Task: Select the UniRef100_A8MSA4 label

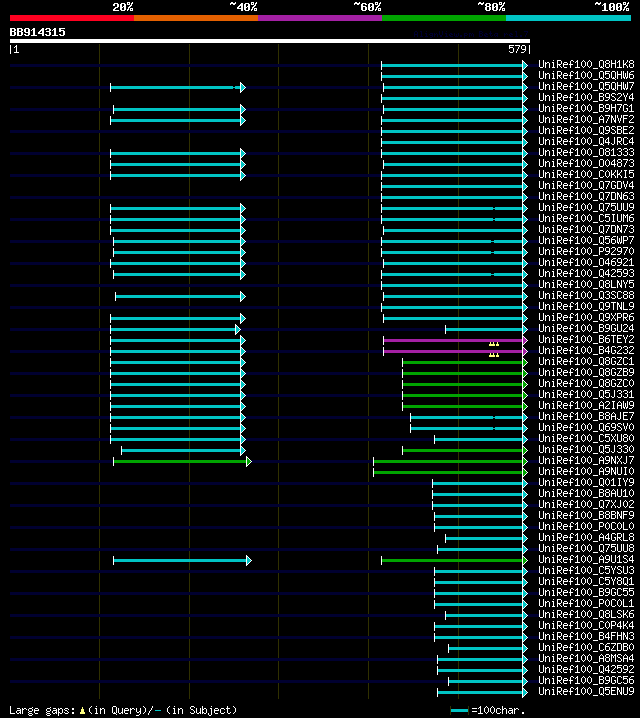Action: coord(586,658)
